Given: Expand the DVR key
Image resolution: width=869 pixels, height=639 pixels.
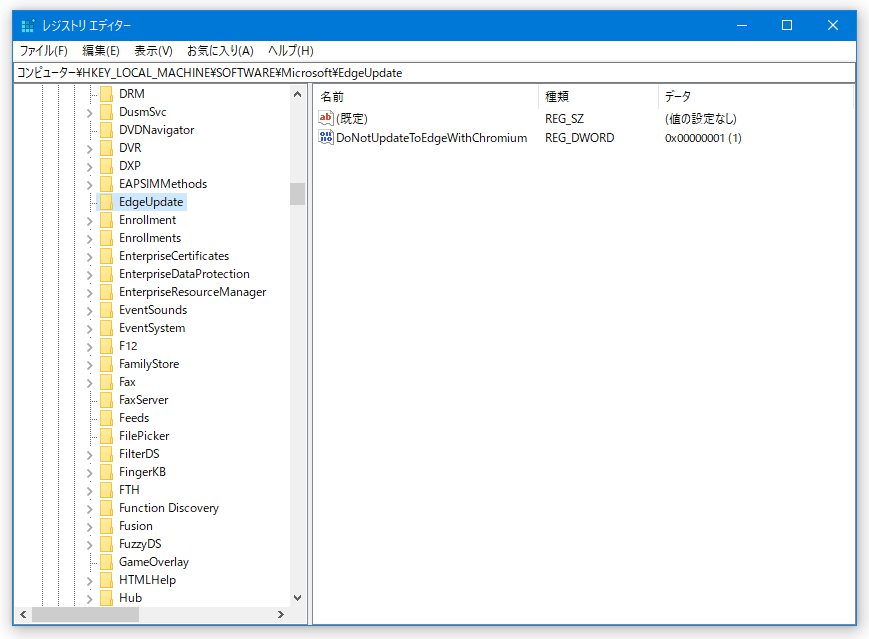Looking at the screenshot, I should click(89, 149).
